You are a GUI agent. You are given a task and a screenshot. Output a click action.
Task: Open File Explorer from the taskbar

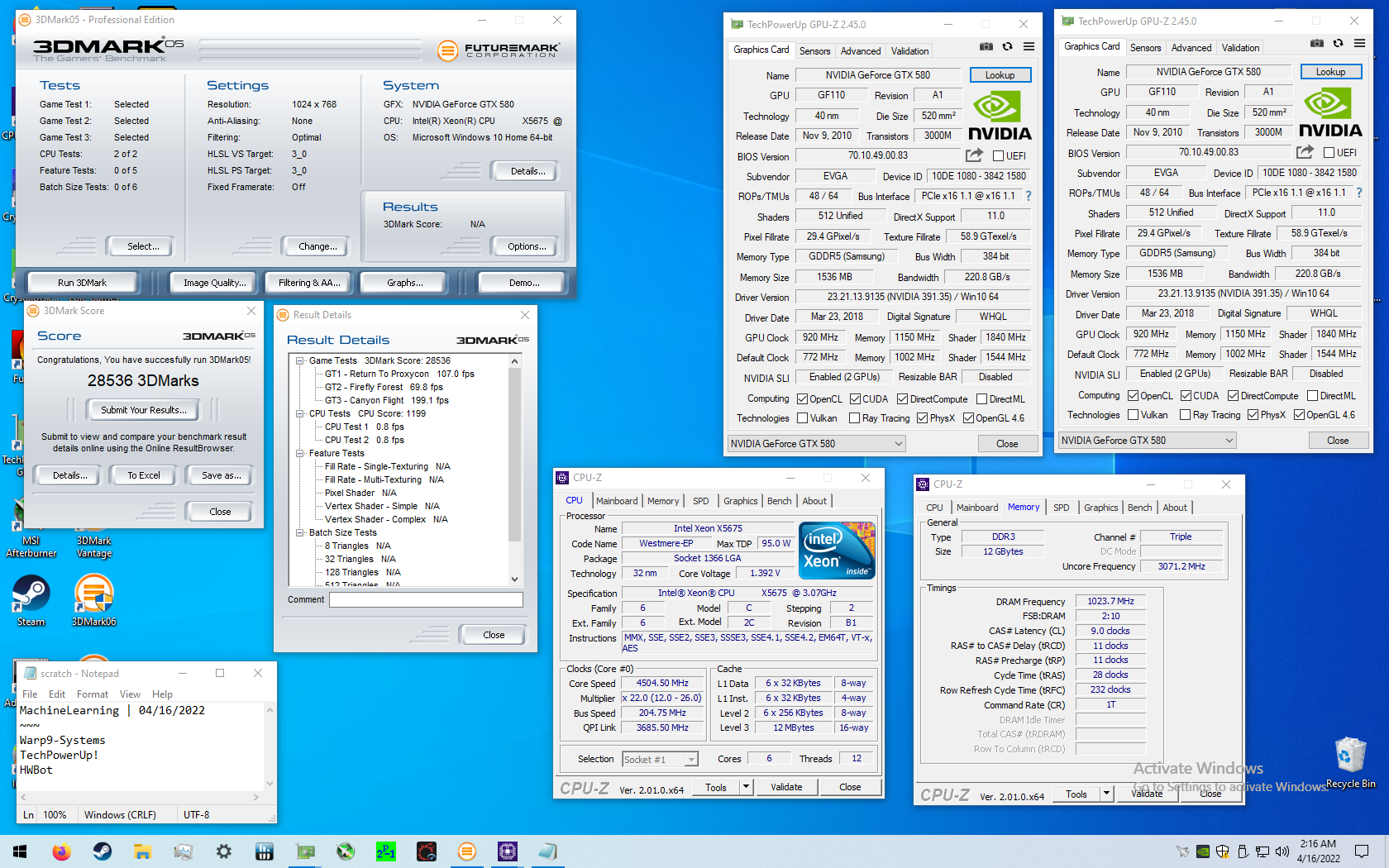[x=142, y=851]
